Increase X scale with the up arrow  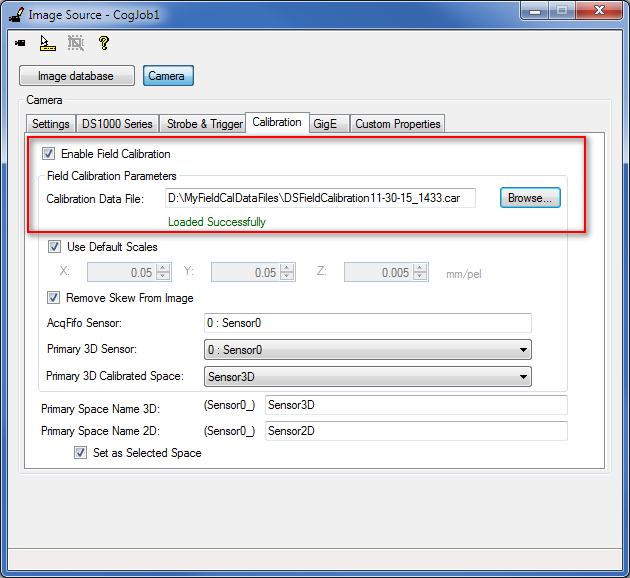(163, 268)
